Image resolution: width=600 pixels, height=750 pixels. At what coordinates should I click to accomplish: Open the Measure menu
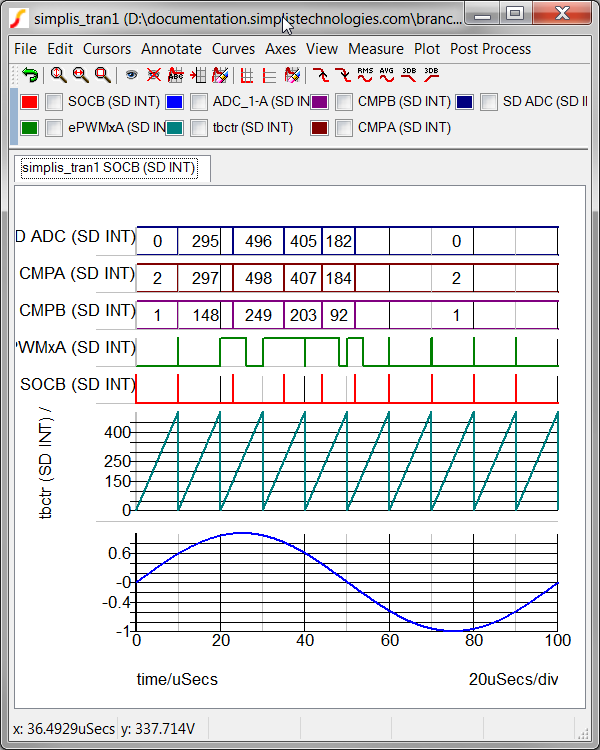pos(376,49)
